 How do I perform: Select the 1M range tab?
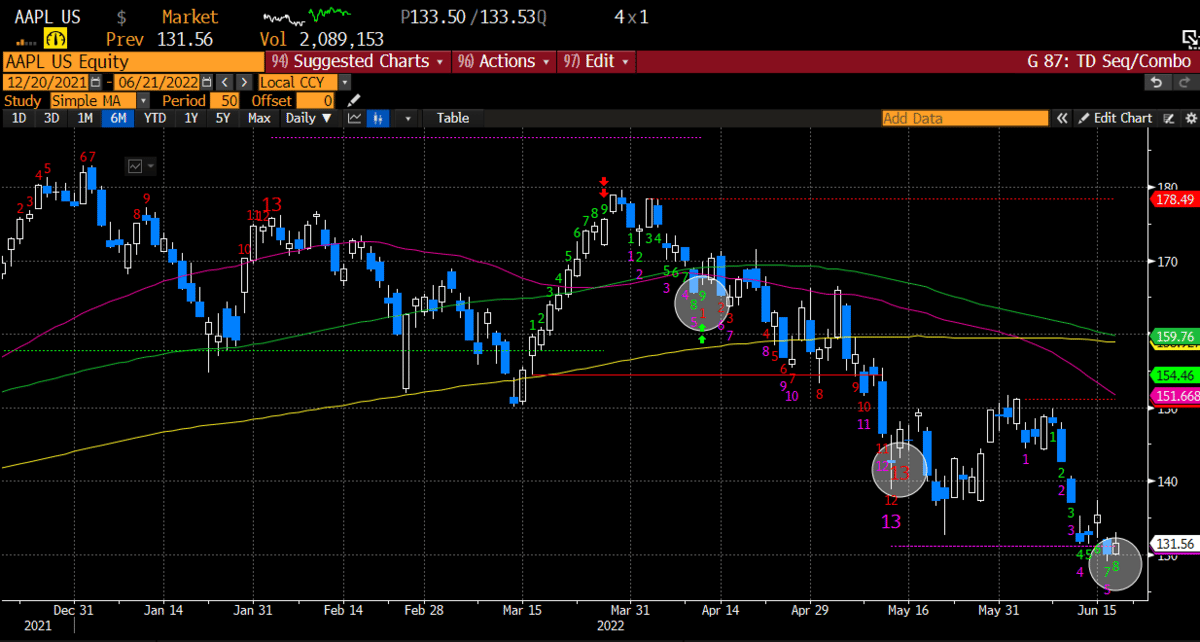pos(83,118)
